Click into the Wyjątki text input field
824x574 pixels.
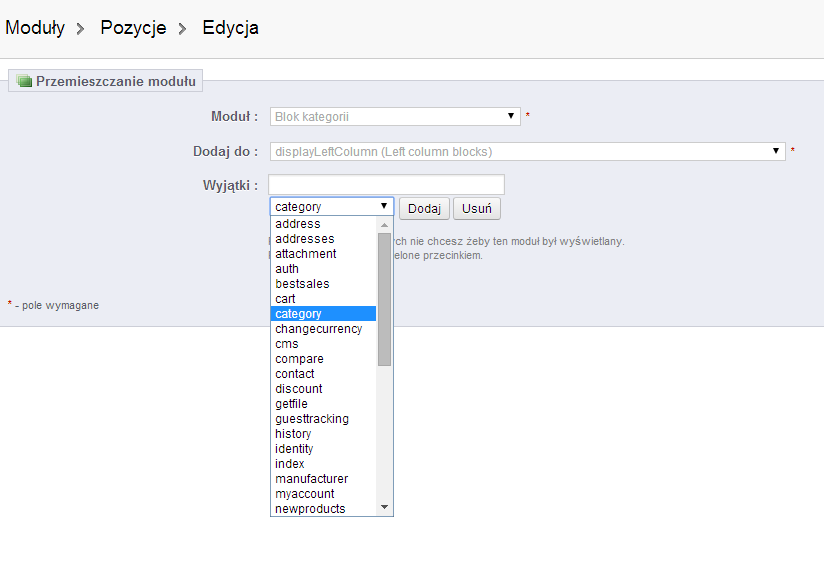[x=386, y=184]
